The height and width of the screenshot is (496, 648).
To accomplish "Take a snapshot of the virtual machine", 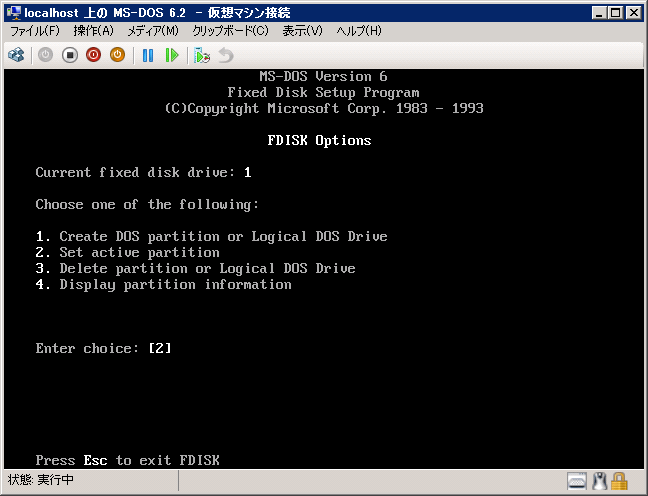I will tap(202, 55).
